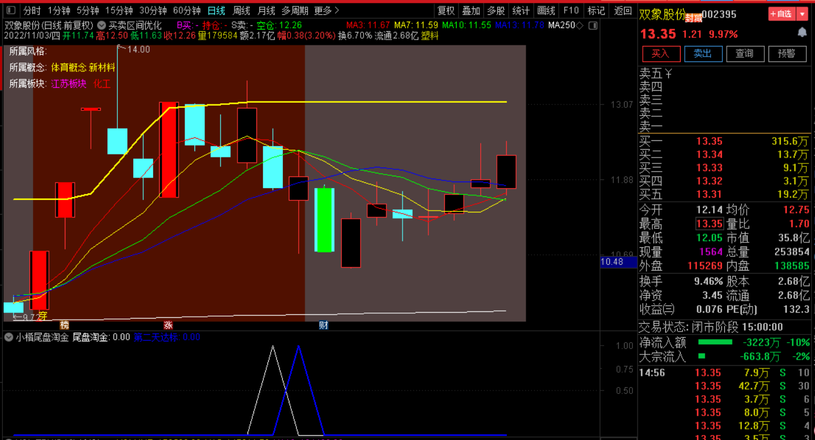Collapse the 小精尾盘淘金 indicator panel
This screenshot has width=815, height=440.
9,338
